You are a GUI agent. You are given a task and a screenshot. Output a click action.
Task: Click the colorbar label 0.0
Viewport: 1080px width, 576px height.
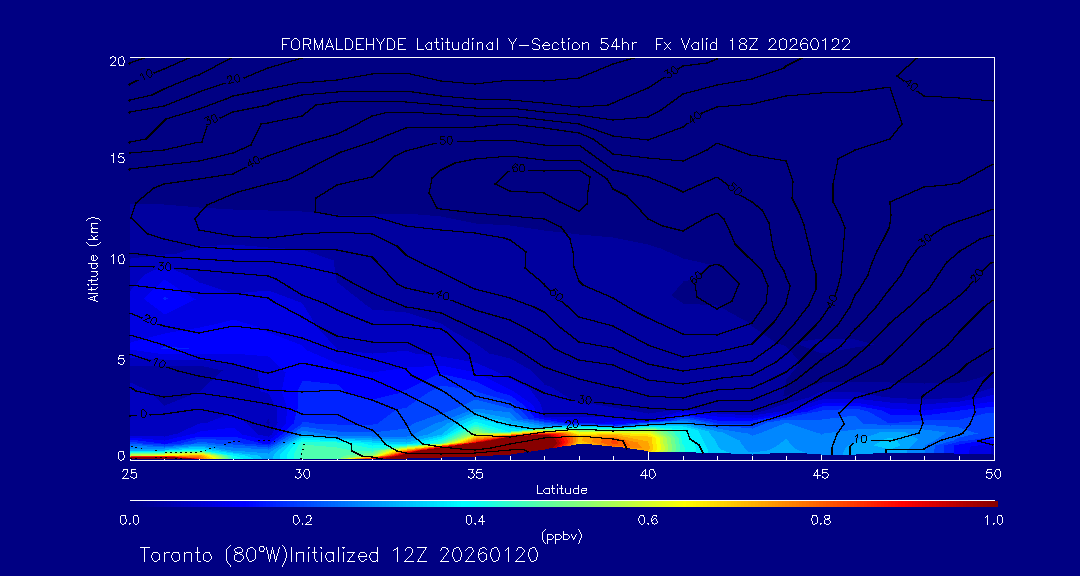click(129, 520)
